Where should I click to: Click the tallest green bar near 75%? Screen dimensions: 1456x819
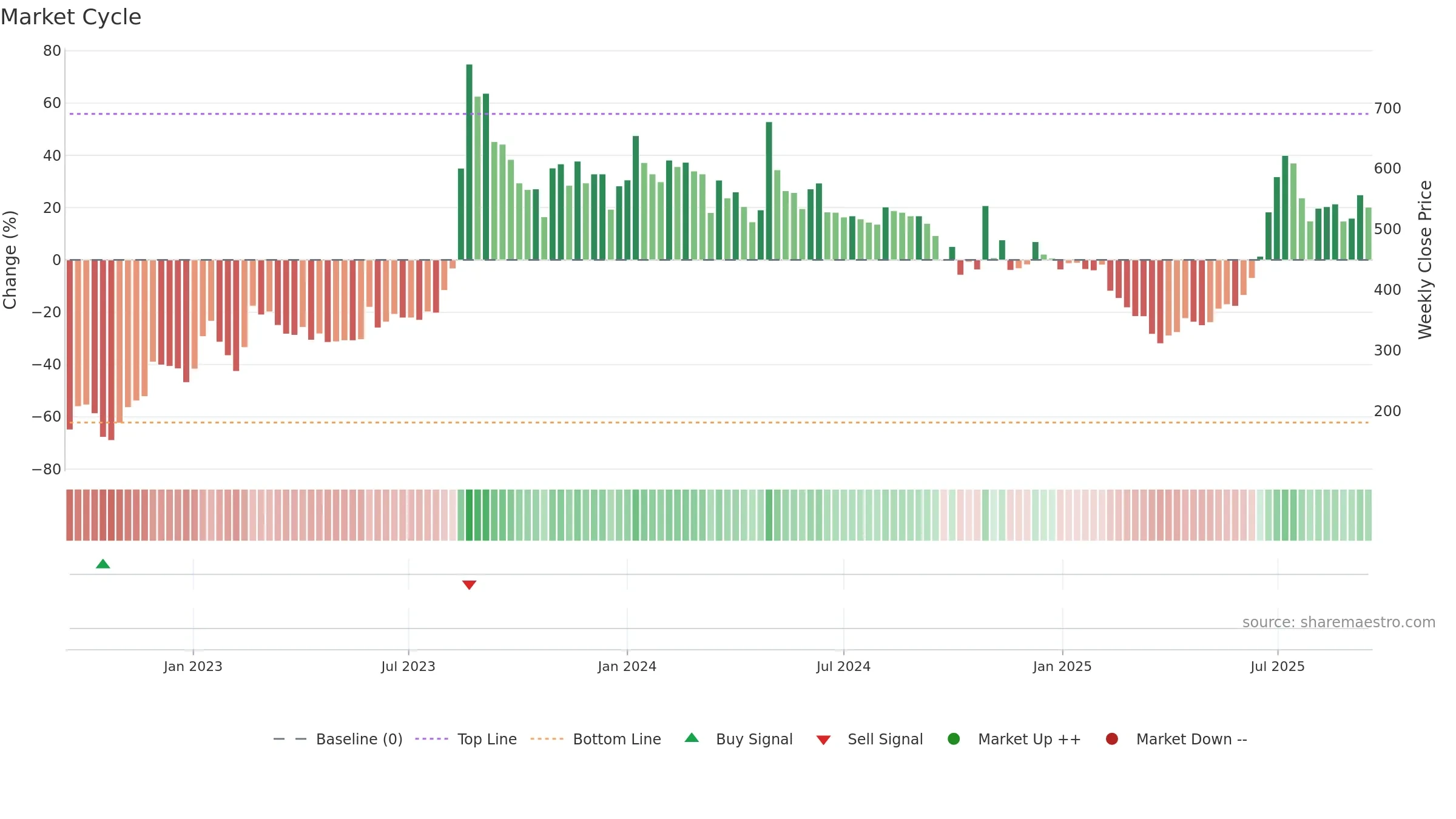tap(469, 162)
